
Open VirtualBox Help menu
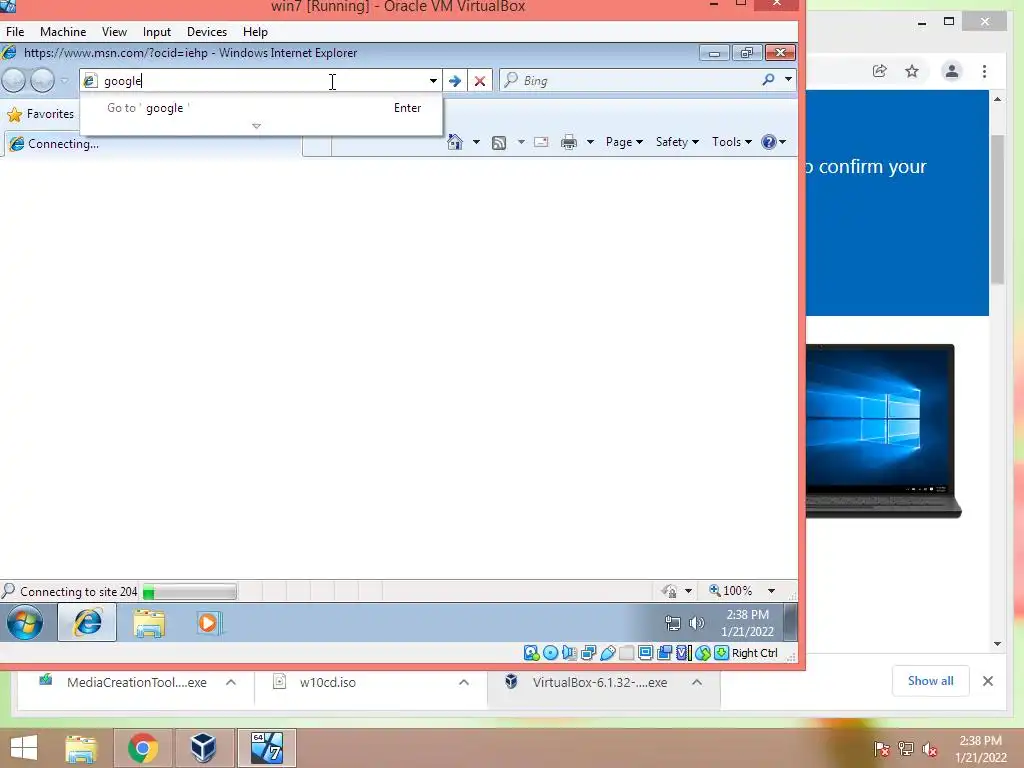tap(255, 31)
